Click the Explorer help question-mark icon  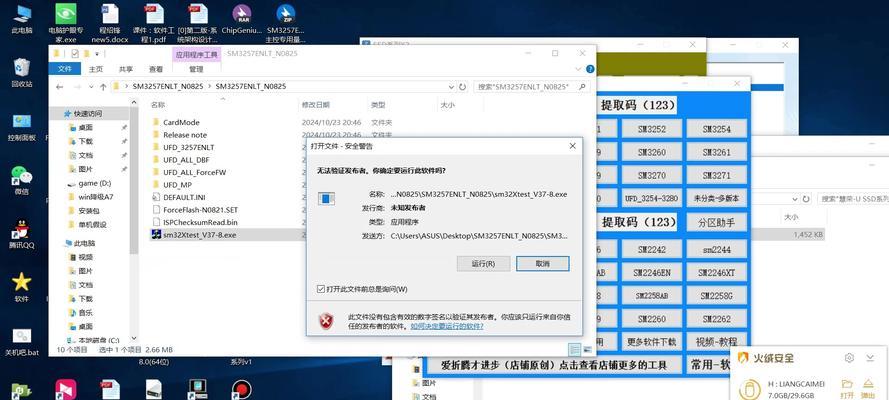(x=590, y=69)
